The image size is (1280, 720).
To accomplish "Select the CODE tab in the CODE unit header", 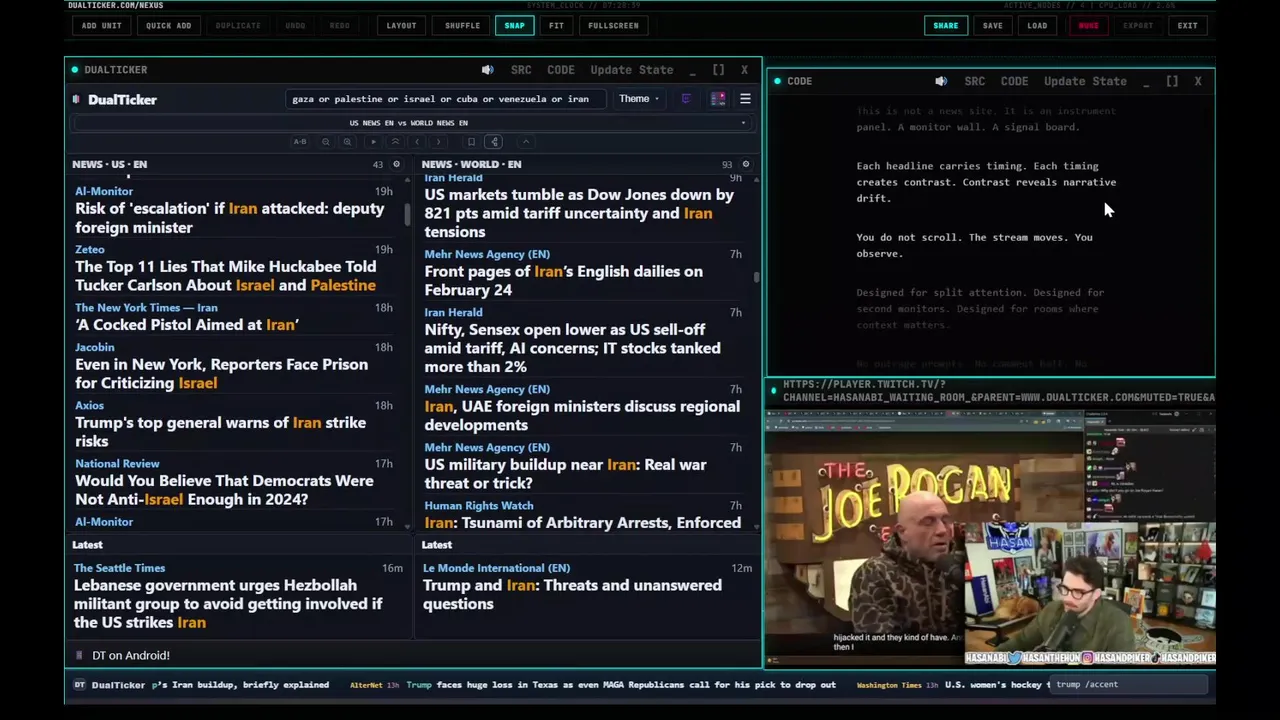I will [1014, 81].
